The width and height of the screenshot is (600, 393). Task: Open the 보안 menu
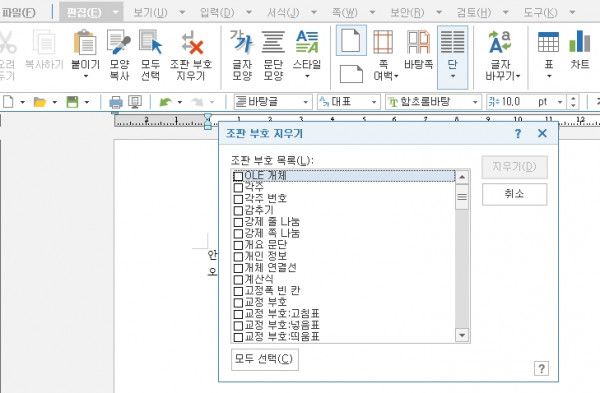tap(407, 13)
